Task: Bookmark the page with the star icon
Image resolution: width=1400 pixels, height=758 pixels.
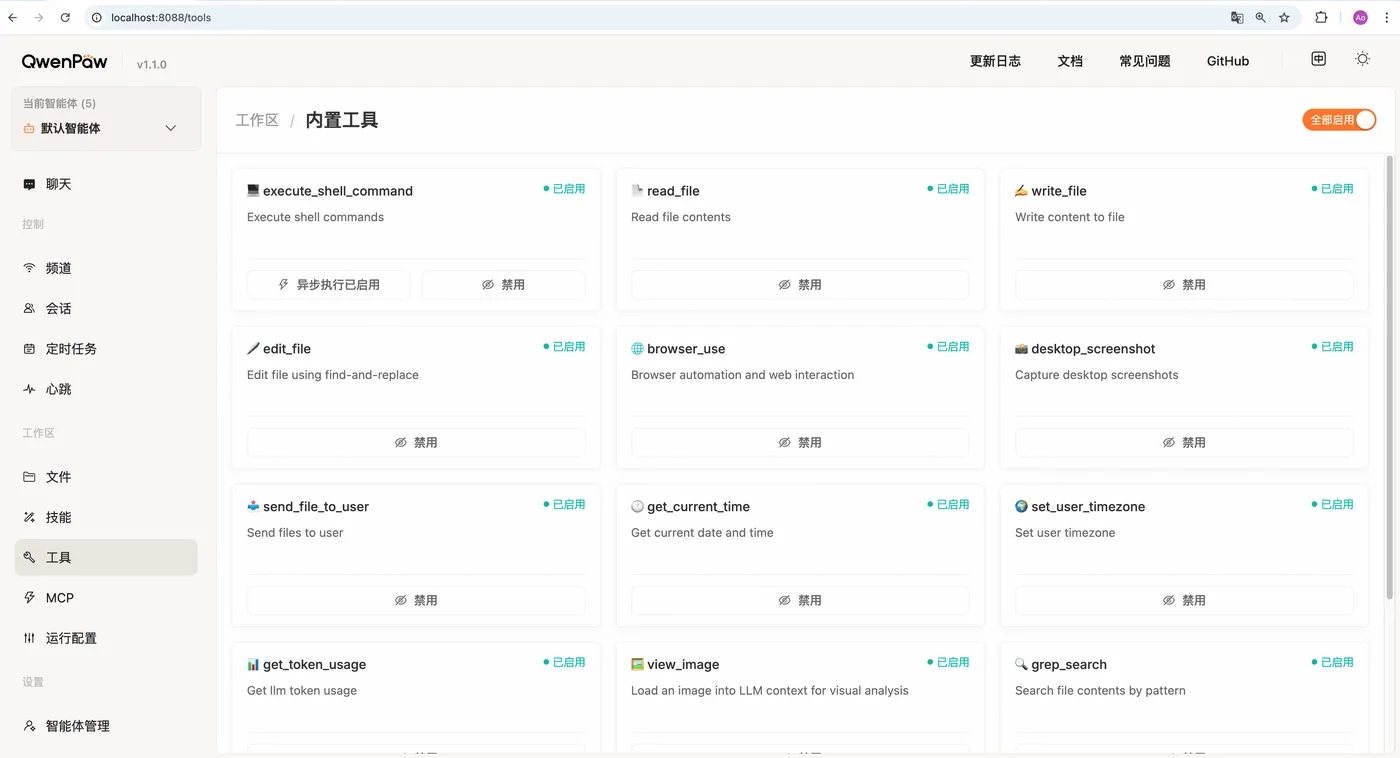Action: pyautogui.click(x=1284, y=17)
